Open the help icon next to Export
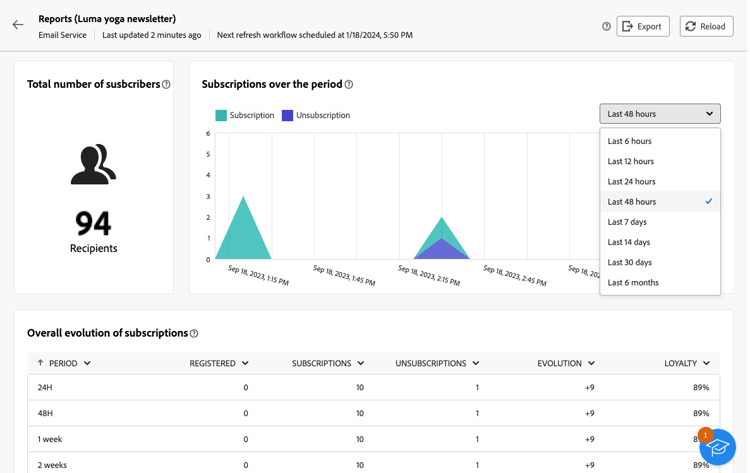The width and height of the screenshot is (750, 473). coord(606,26)
